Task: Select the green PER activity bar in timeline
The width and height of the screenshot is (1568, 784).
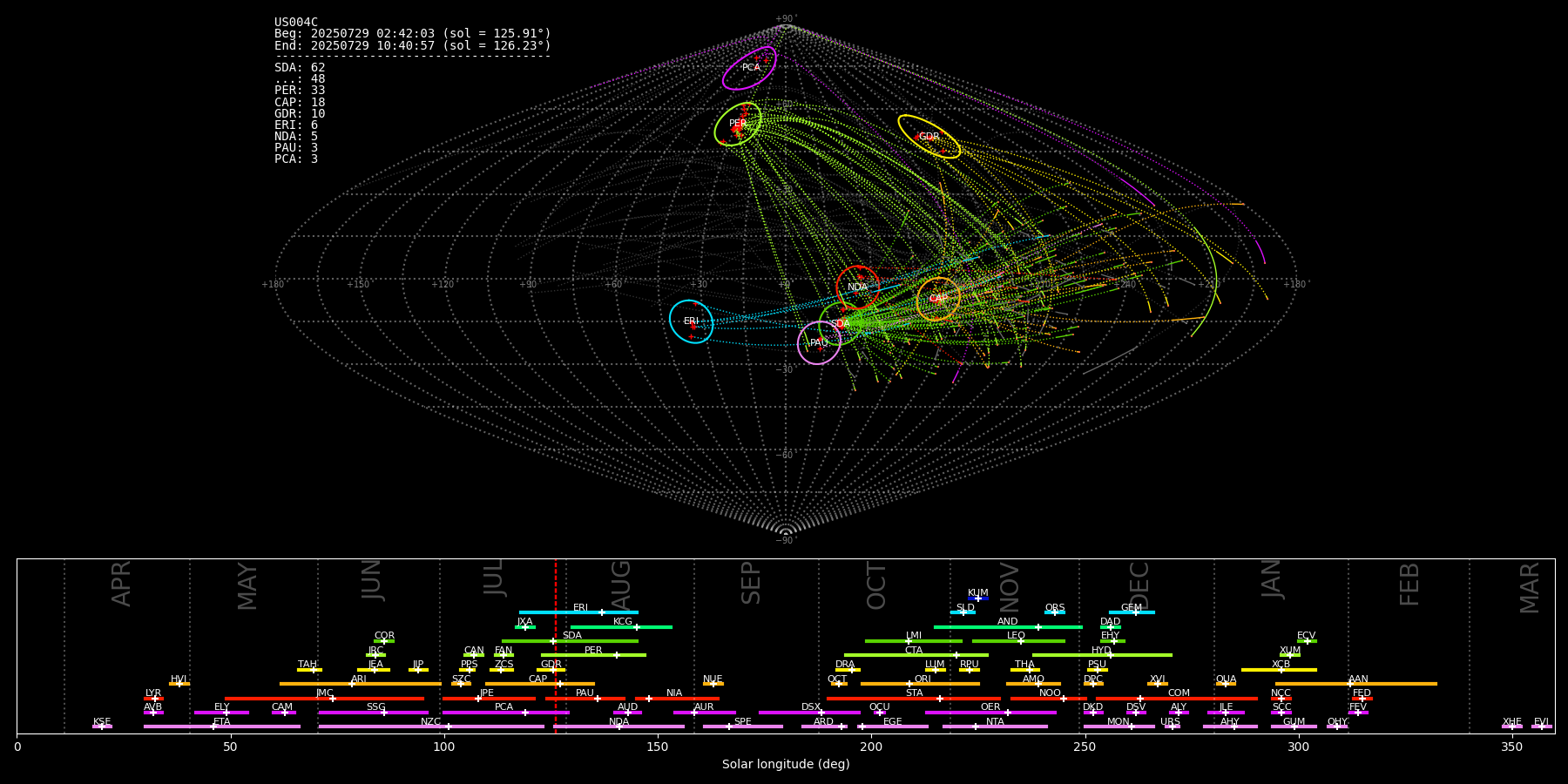Action: click(x=593, y=655)
